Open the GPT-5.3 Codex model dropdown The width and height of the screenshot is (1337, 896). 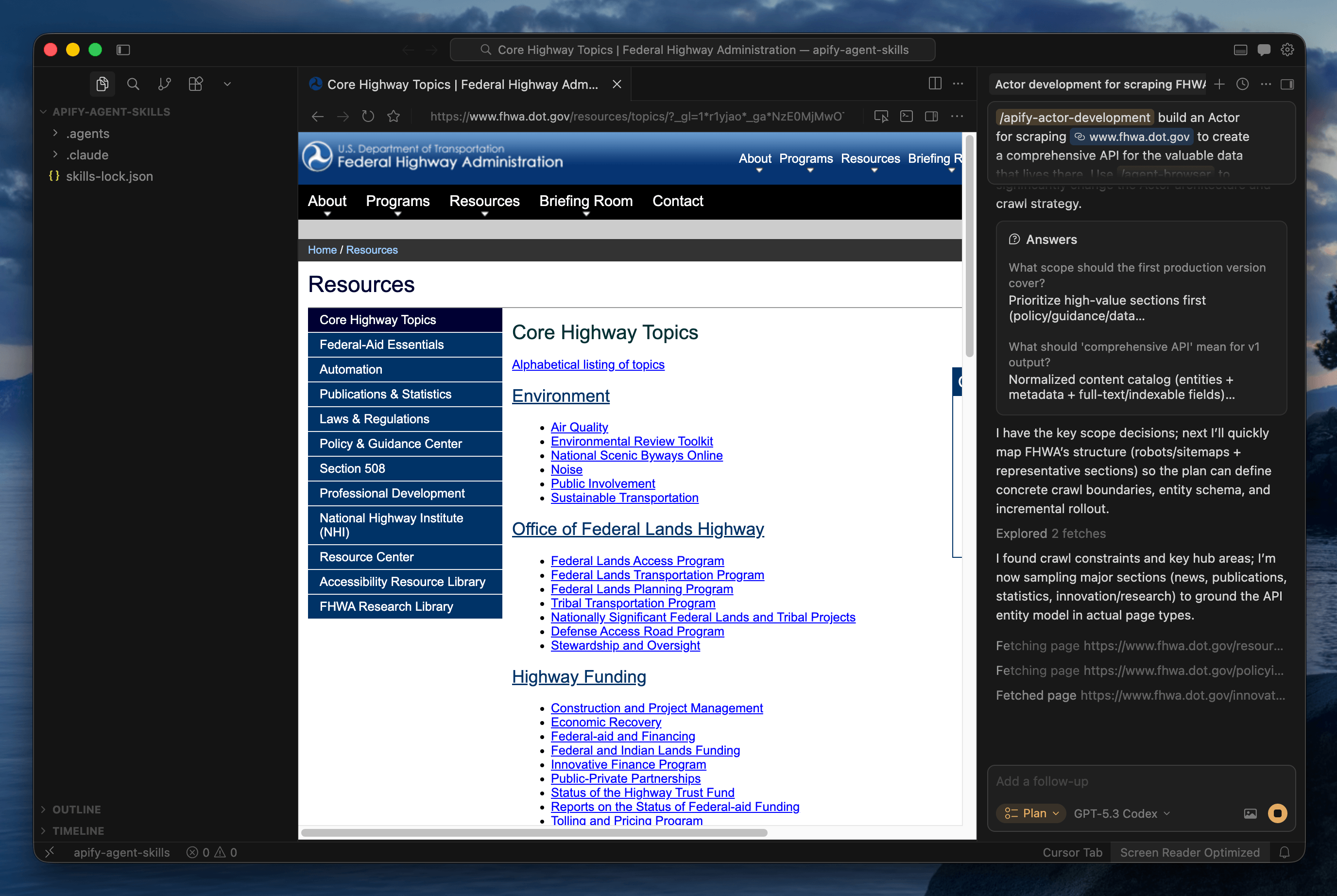coord(1120,813)
